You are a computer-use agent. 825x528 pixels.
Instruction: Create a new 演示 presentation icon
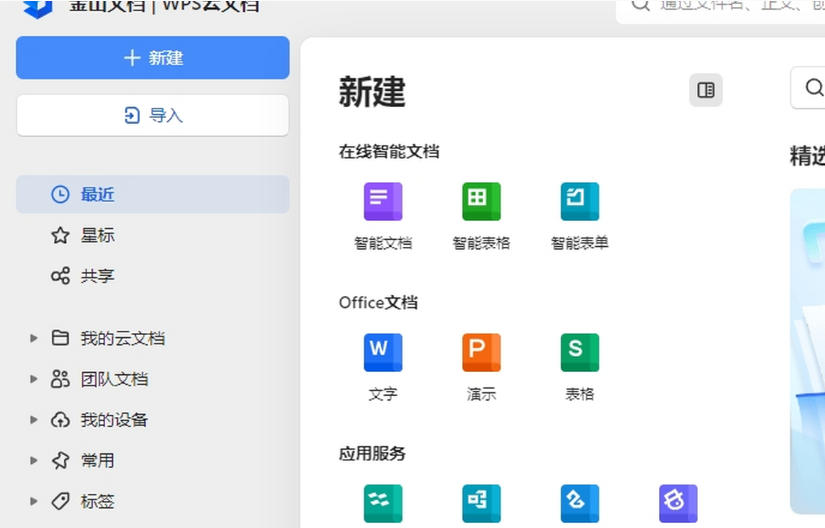[481, 352]
